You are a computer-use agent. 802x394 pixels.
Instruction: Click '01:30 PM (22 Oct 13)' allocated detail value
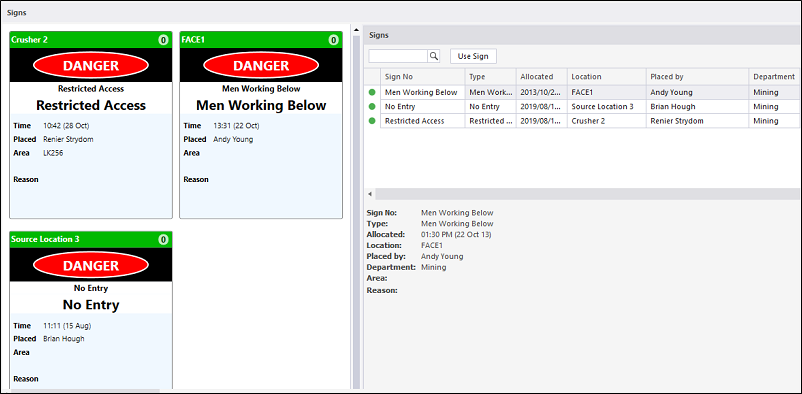click(x=456, y=234)
